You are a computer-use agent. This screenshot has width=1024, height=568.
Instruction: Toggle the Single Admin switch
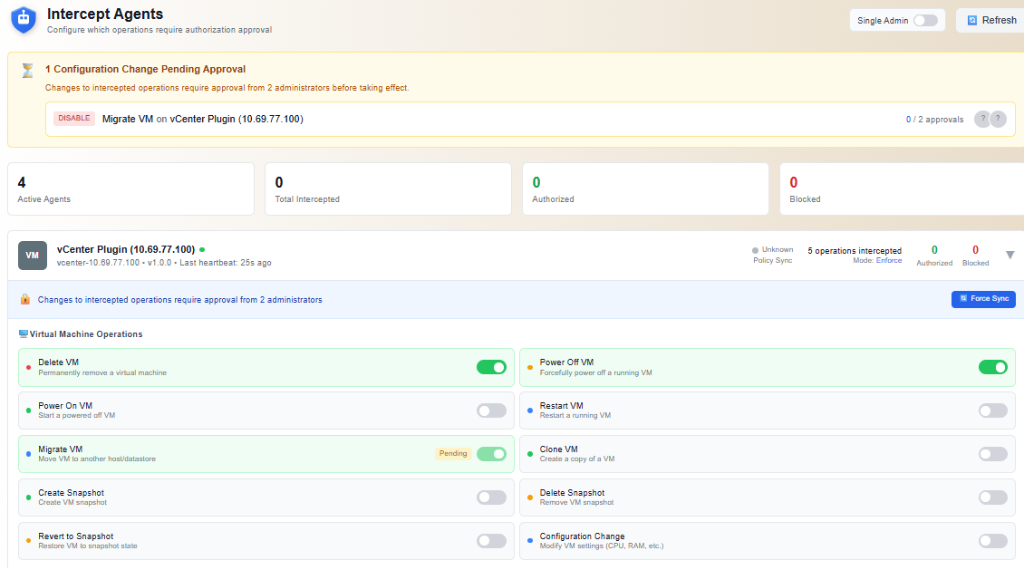click(x=925, y=20)
